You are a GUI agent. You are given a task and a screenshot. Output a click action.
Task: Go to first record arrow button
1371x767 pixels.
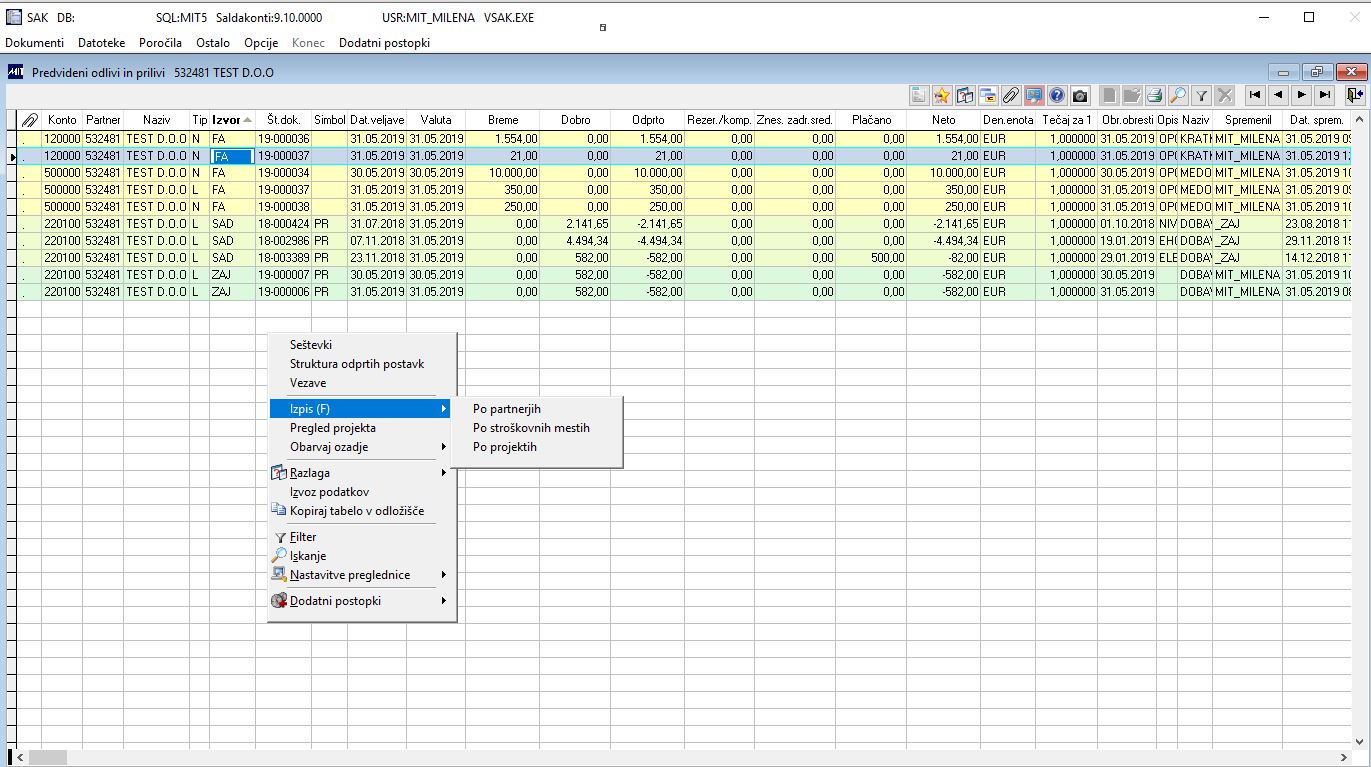1254,95
